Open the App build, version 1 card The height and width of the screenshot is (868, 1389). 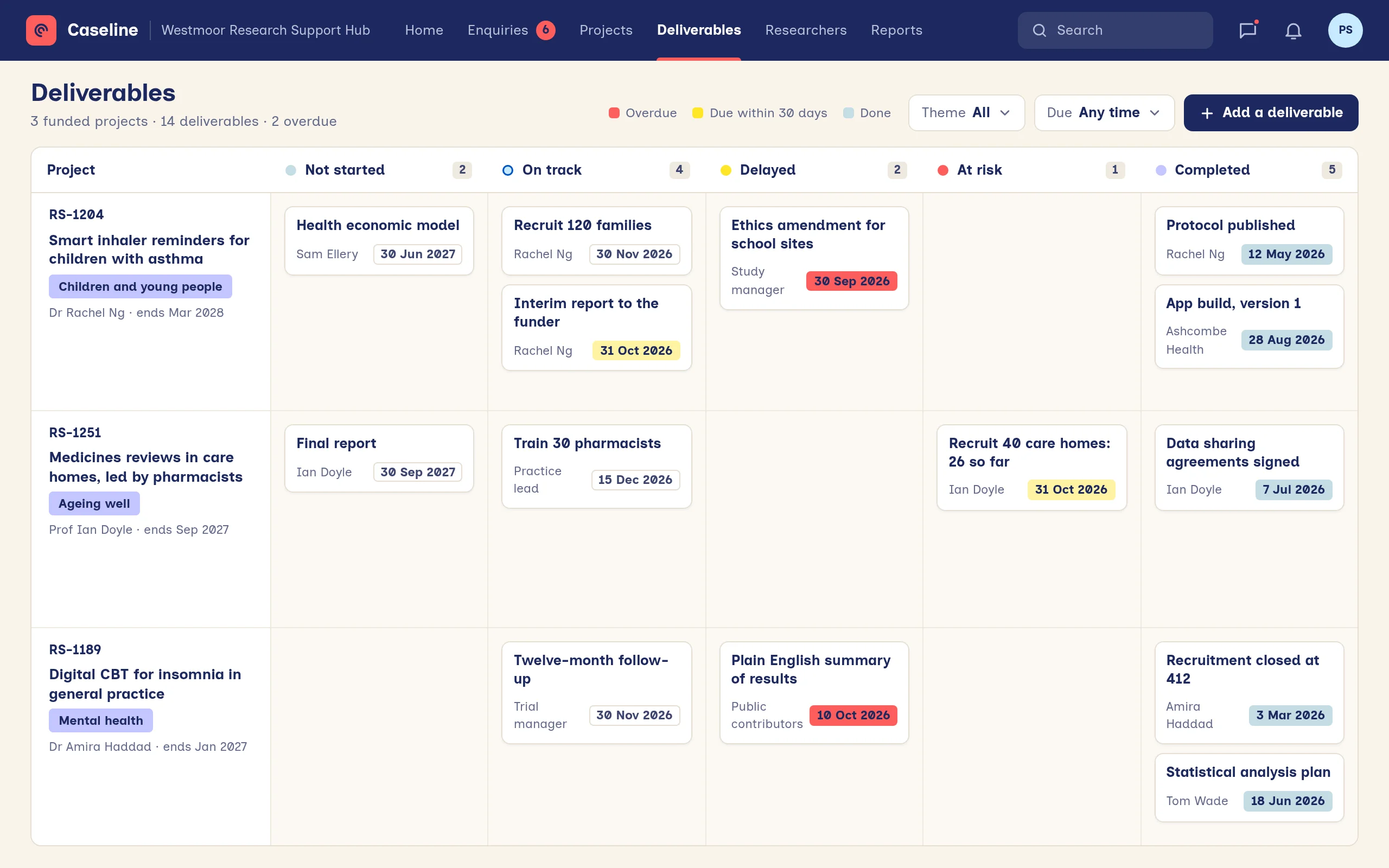tap(1249, 326)
